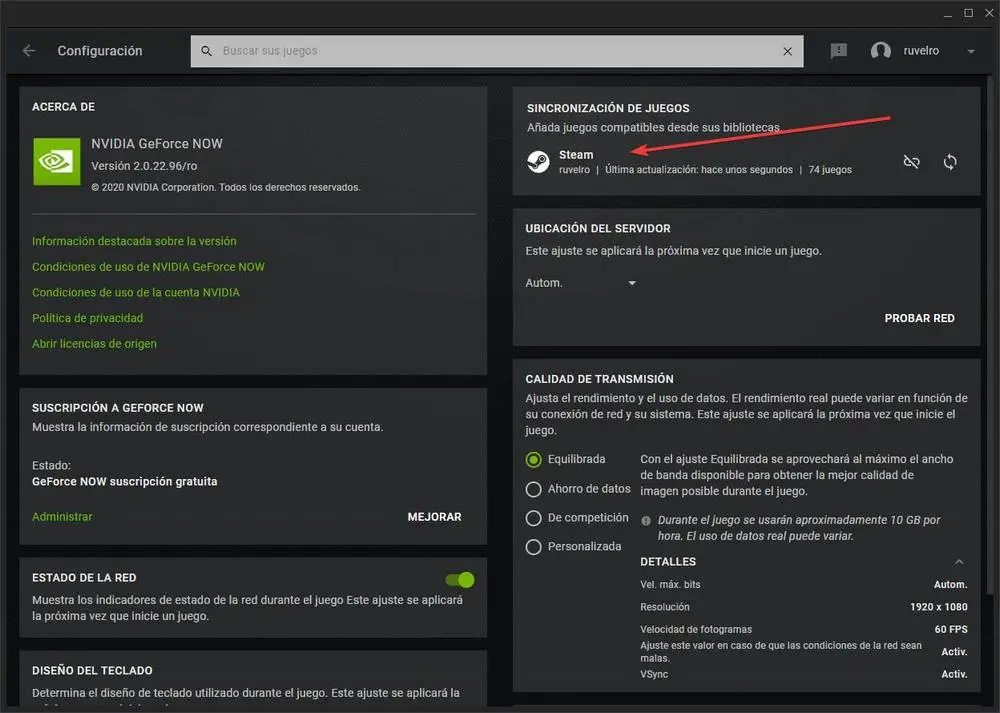Click the Configuración page title
Screen dimensions: 1000x713
pyautogui.click(x=100, y=51)
